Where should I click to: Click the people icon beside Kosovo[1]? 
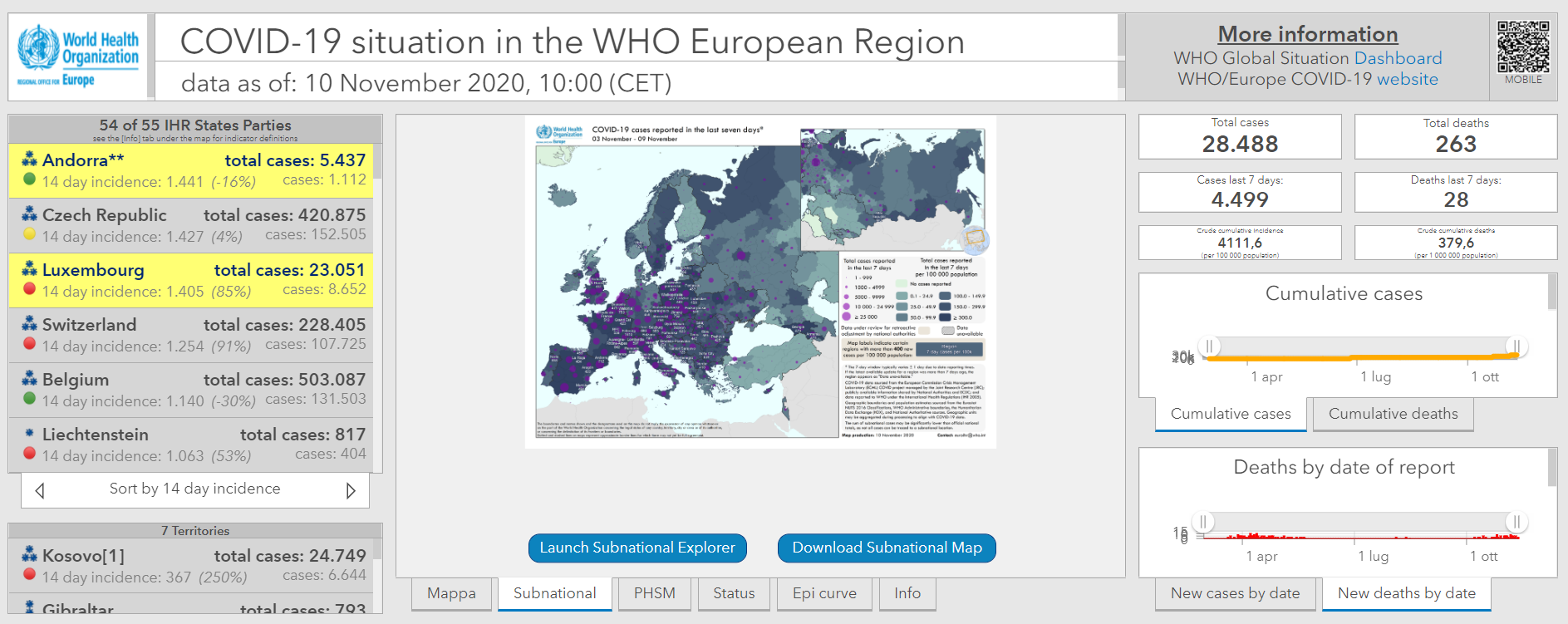coord(29,554)
